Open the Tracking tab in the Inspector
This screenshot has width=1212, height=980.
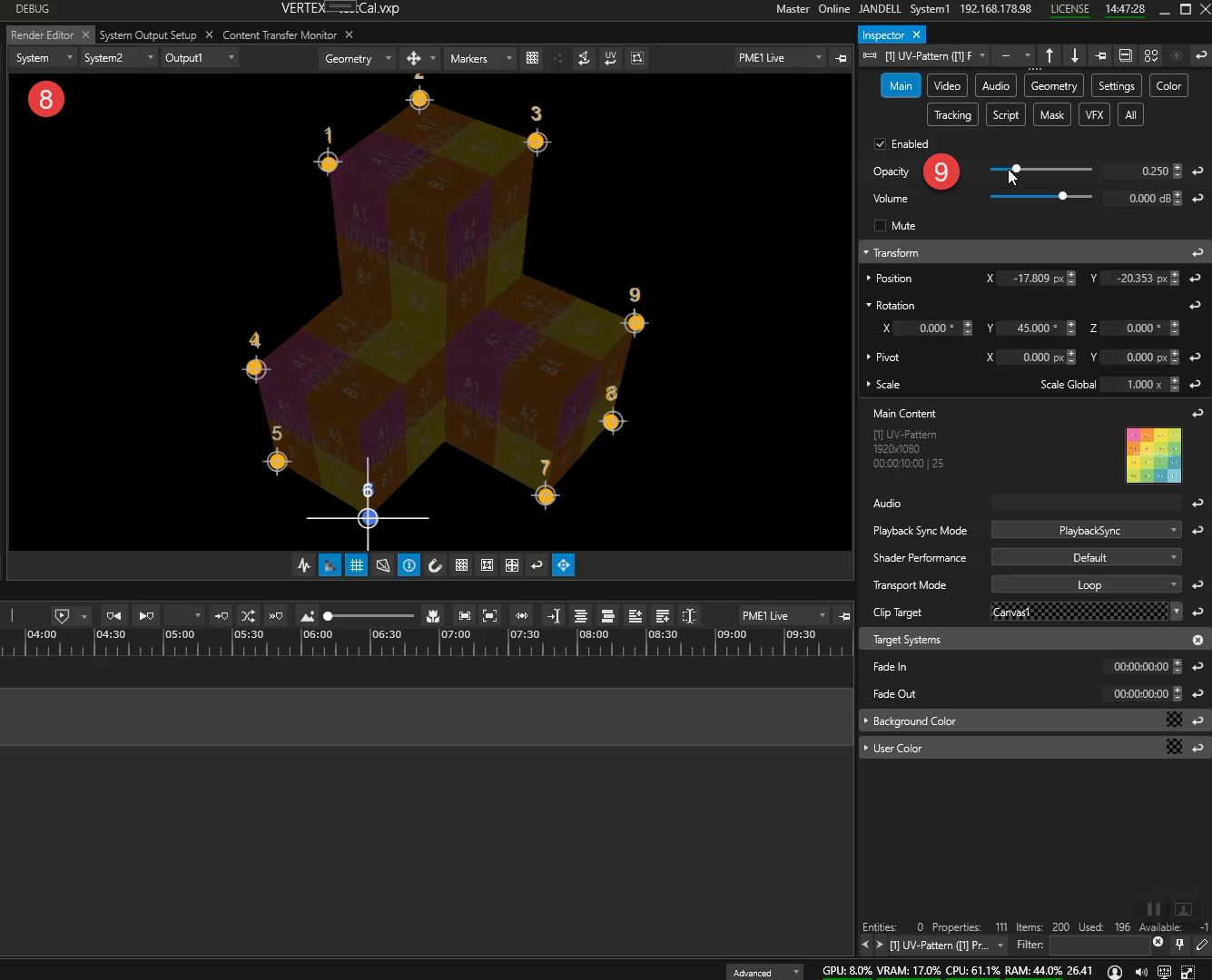pos(951,114)
